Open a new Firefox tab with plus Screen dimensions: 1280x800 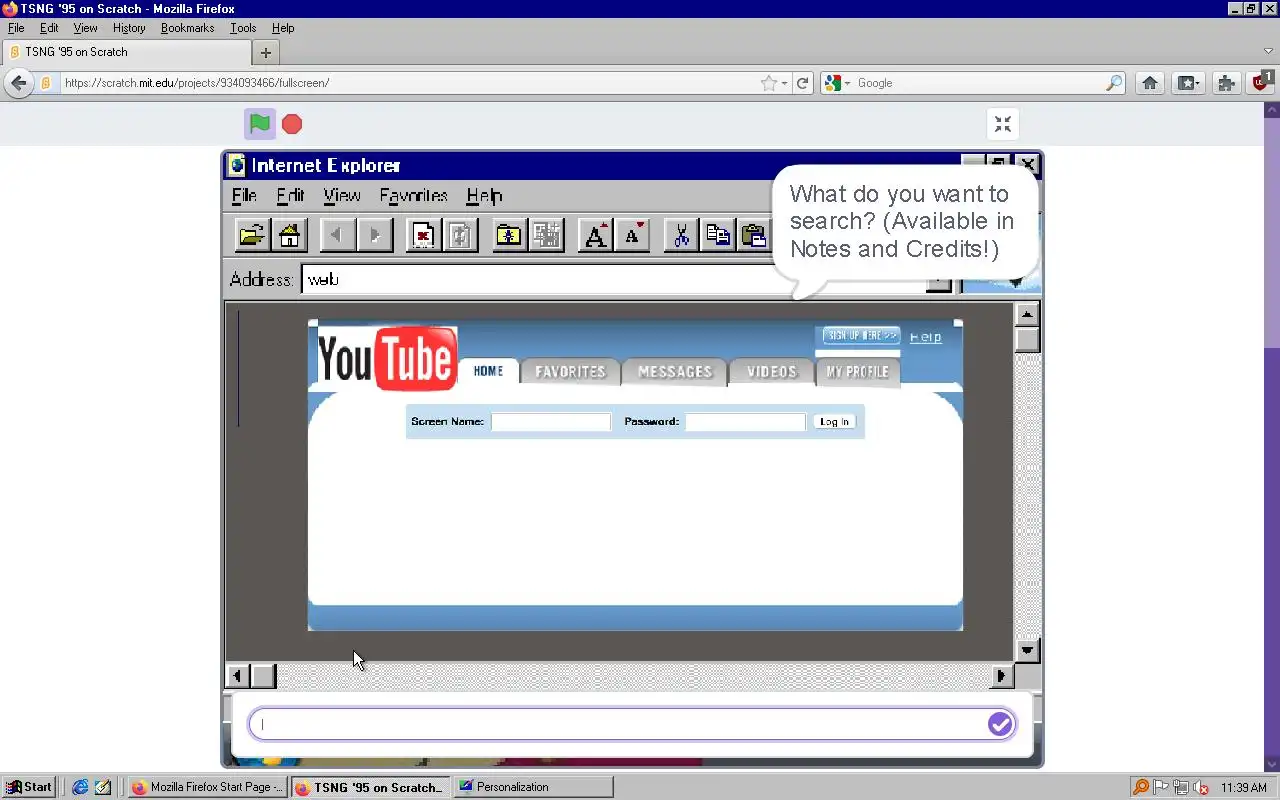click(x=265, y=52)
